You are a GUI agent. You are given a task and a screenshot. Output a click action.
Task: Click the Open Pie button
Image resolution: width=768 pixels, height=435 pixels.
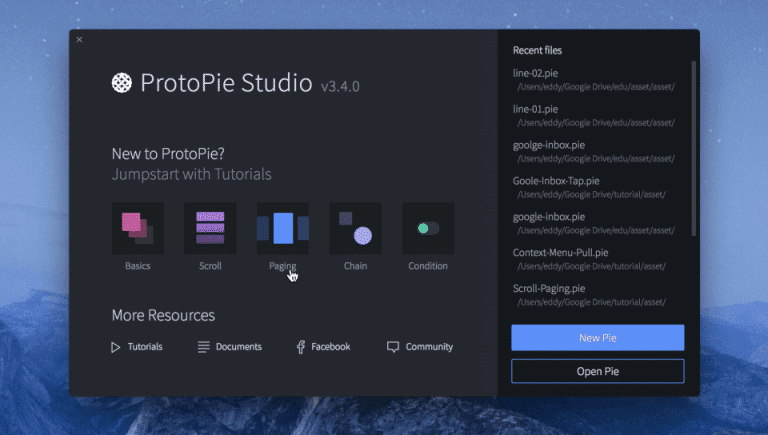[598, 371]
